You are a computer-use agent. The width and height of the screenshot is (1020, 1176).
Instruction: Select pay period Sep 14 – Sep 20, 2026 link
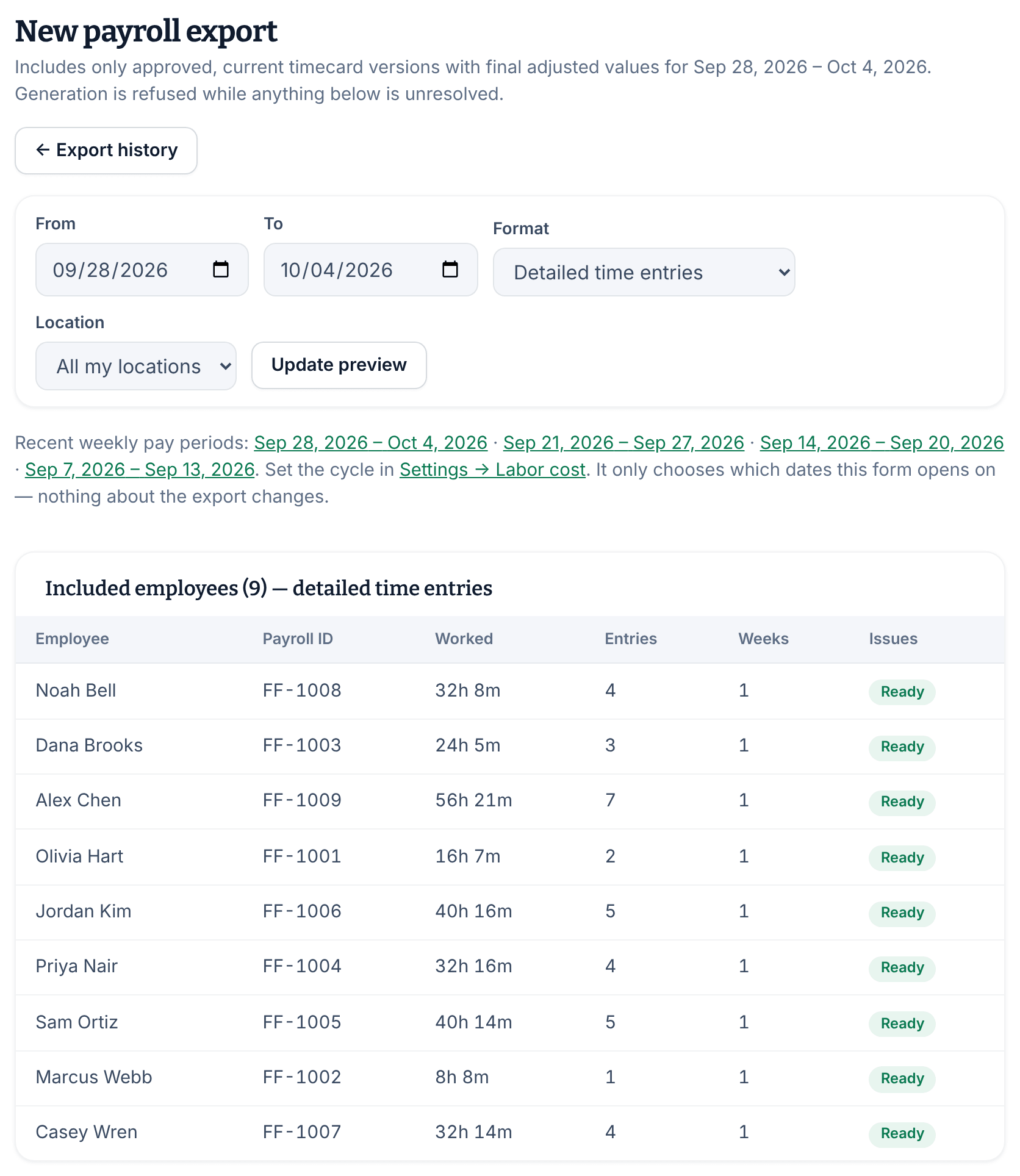click(882, 443)
